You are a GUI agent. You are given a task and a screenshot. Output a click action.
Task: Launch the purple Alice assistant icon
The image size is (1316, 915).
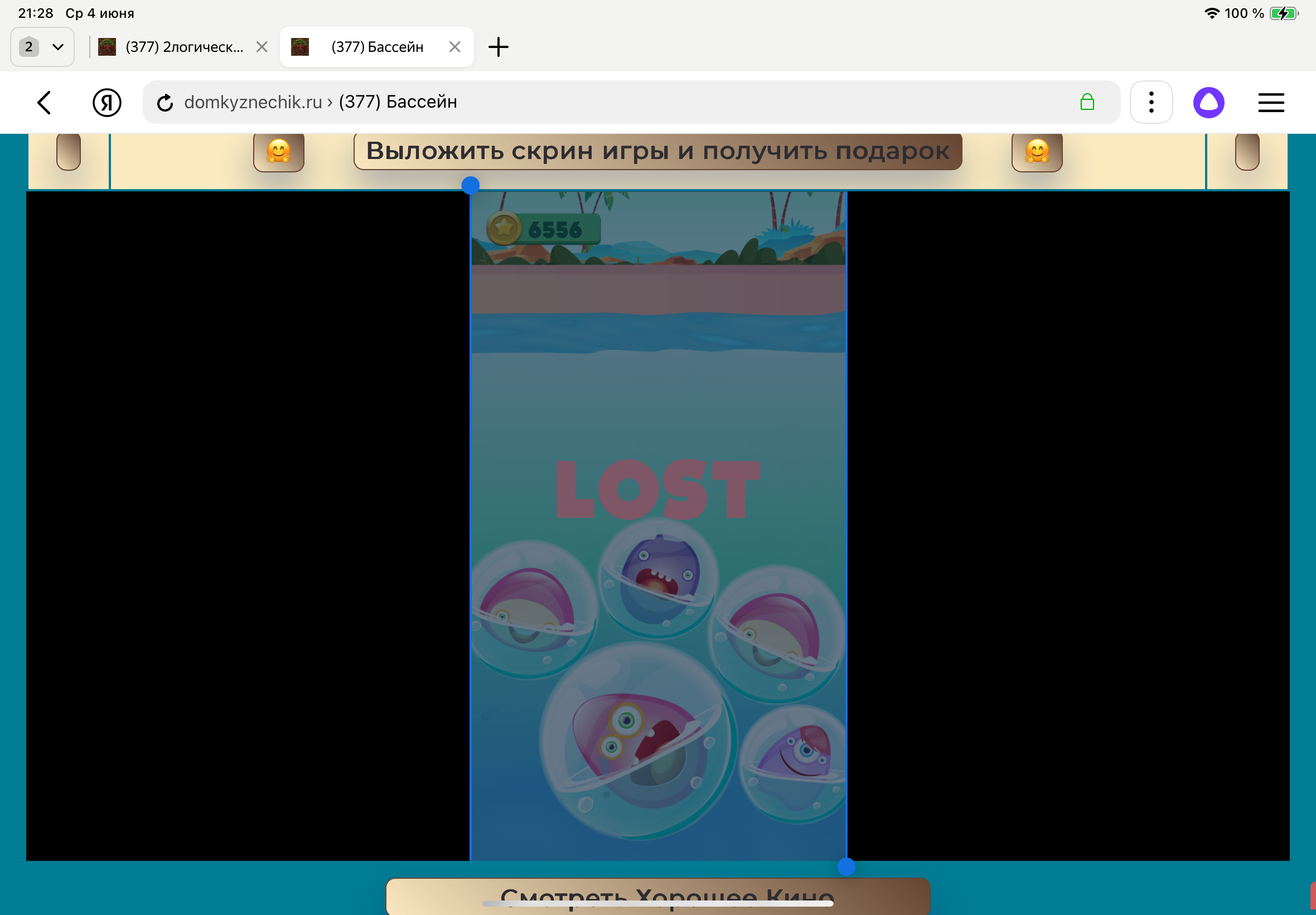pyautogui.click(x=1209, y=102)
